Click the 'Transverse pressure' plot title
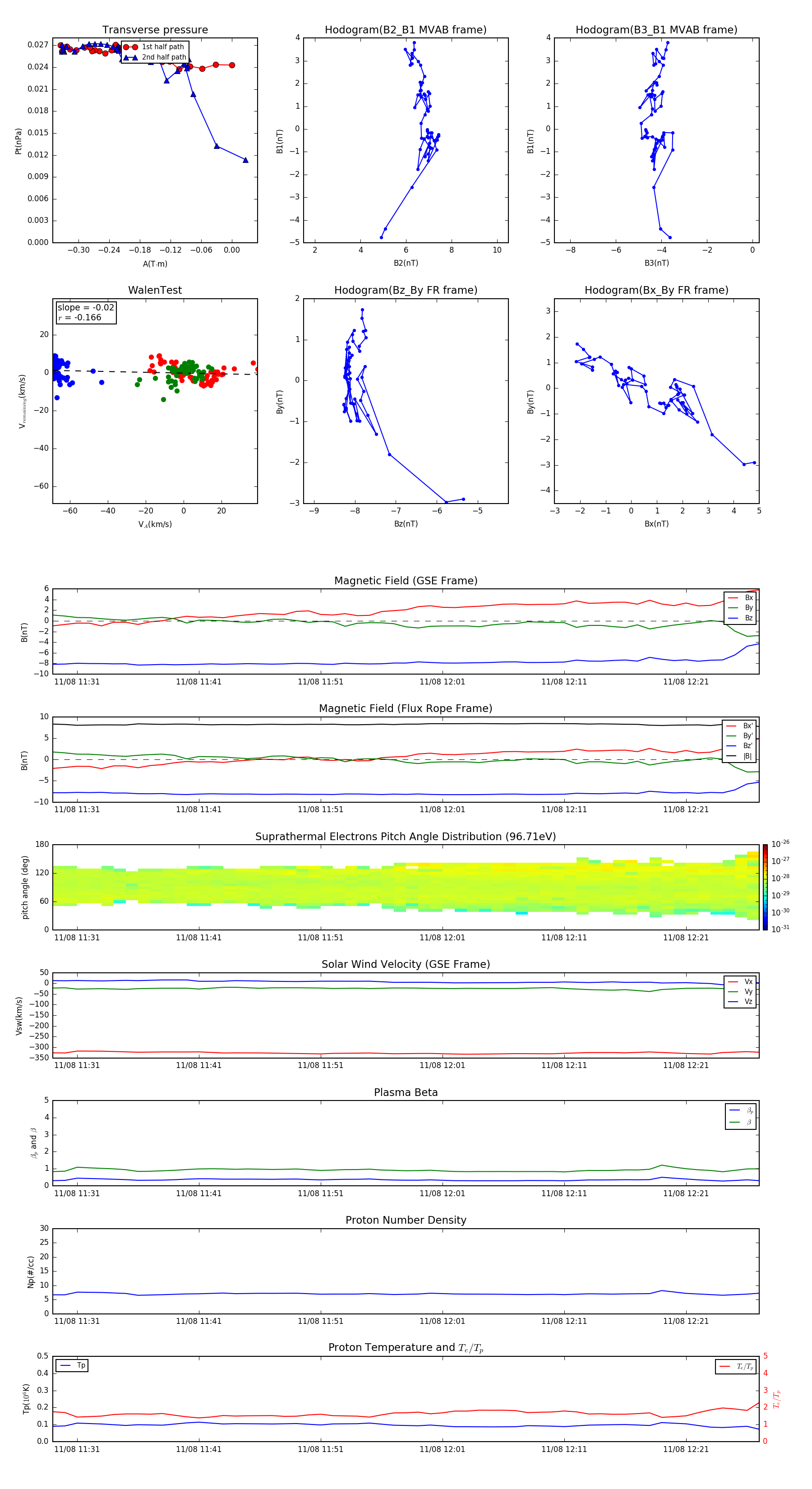Screen dimensions: 812x1489 coord(155,30)
